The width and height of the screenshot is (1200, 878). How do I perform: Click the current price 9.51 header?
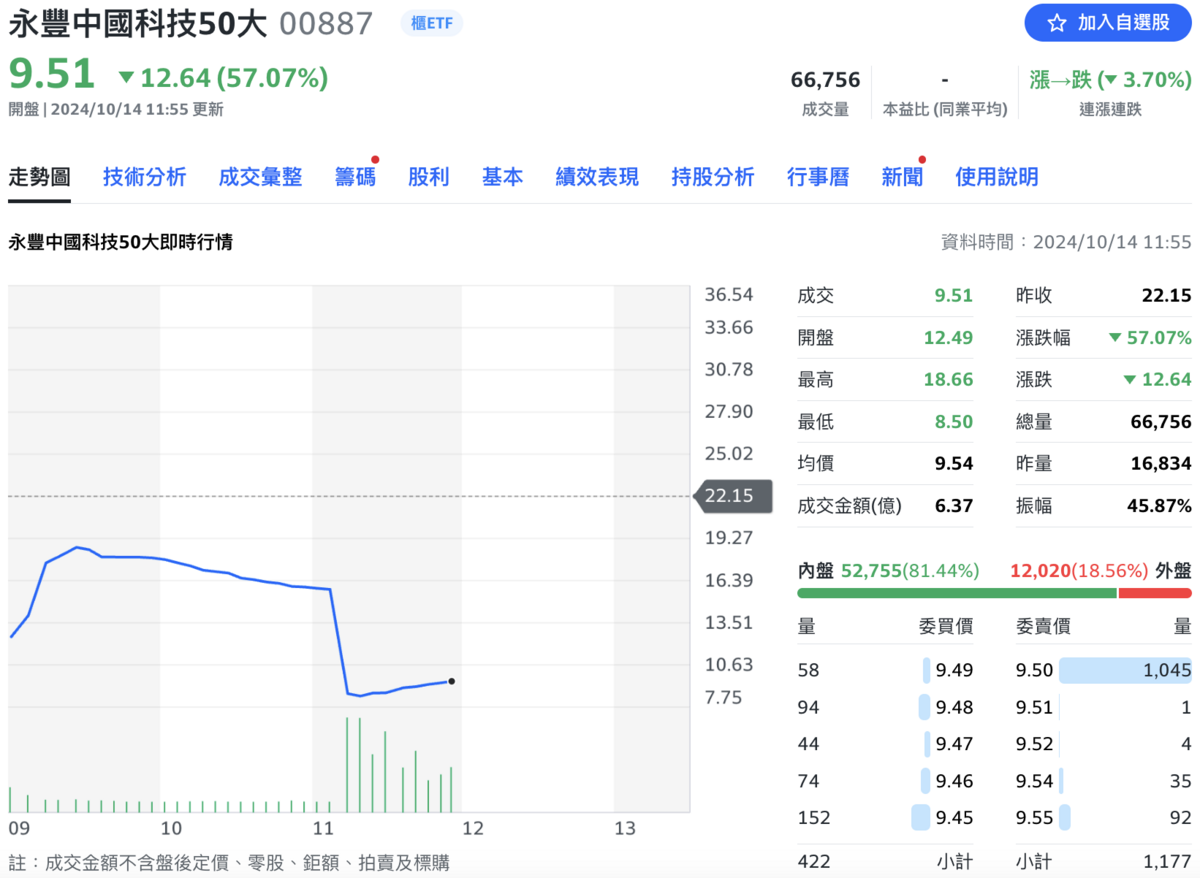52,74
